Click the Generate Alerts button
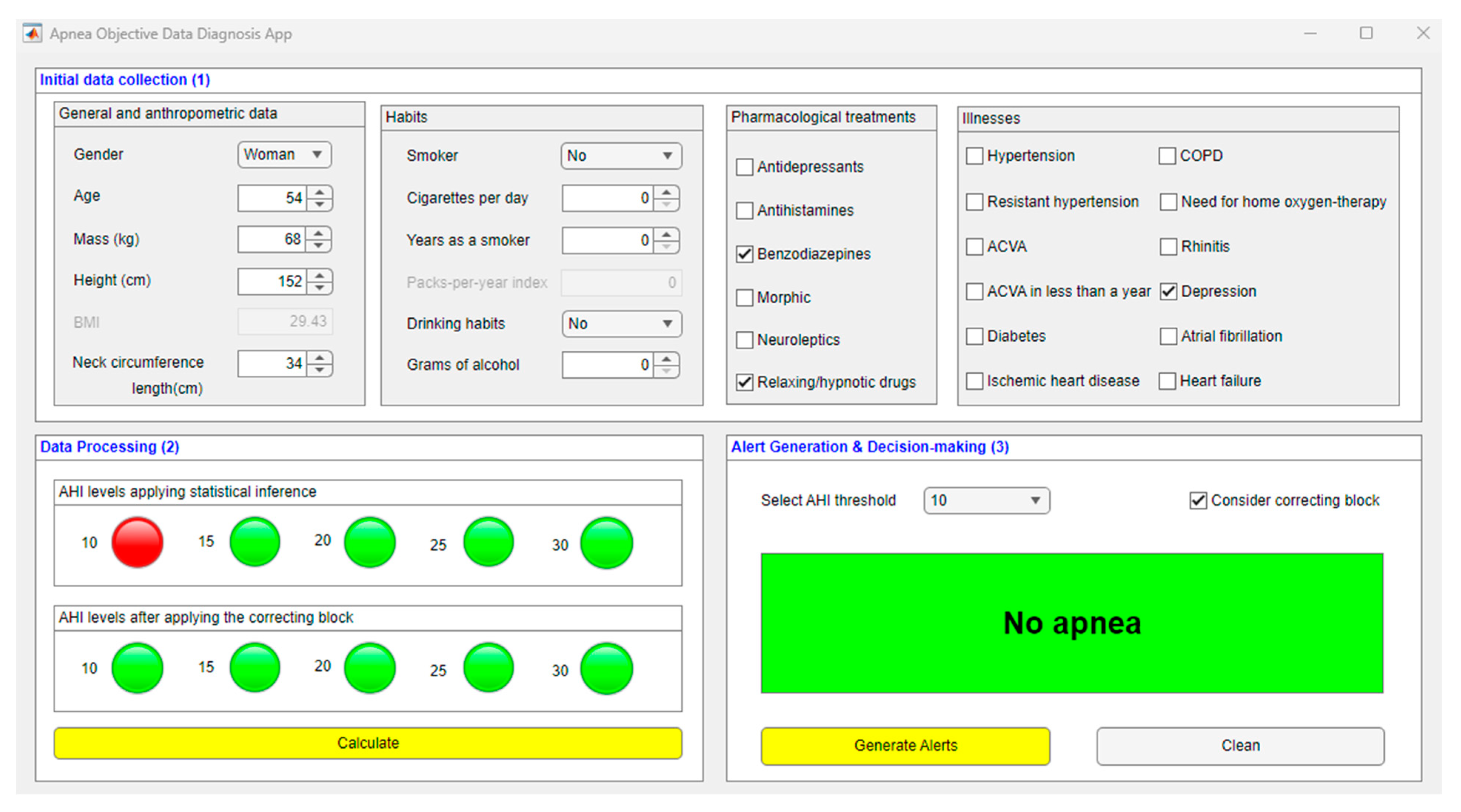1461x812 pixels. 905,746
